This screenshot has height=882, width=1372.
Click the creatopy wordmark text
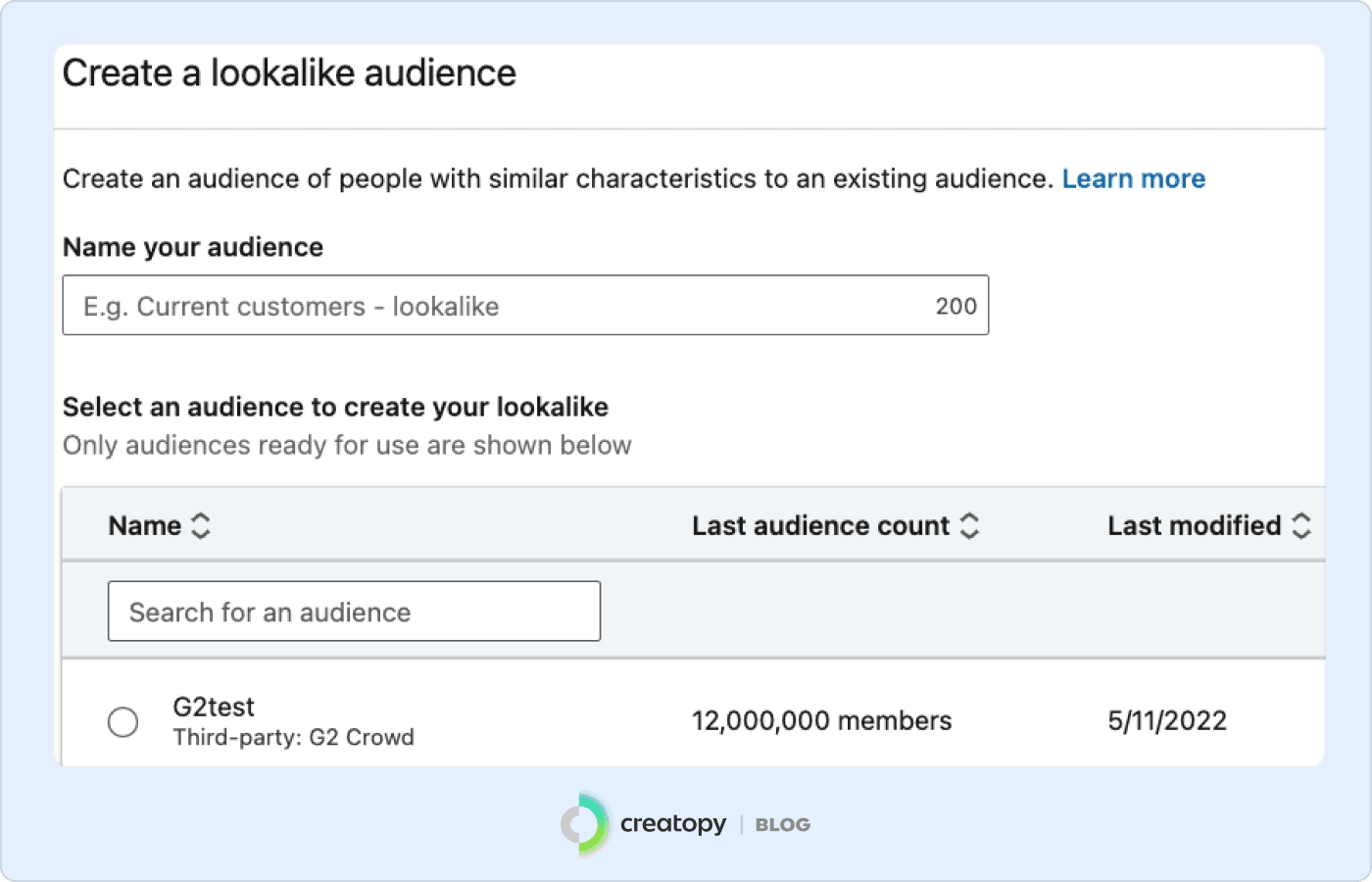pos(673,824)
